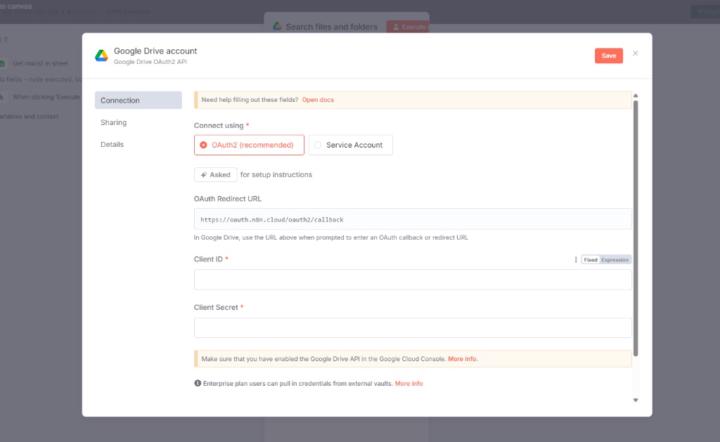Close the Google Drive account dialog
The width and height of the screenshot is (720, 442).
tap(635, 53)
